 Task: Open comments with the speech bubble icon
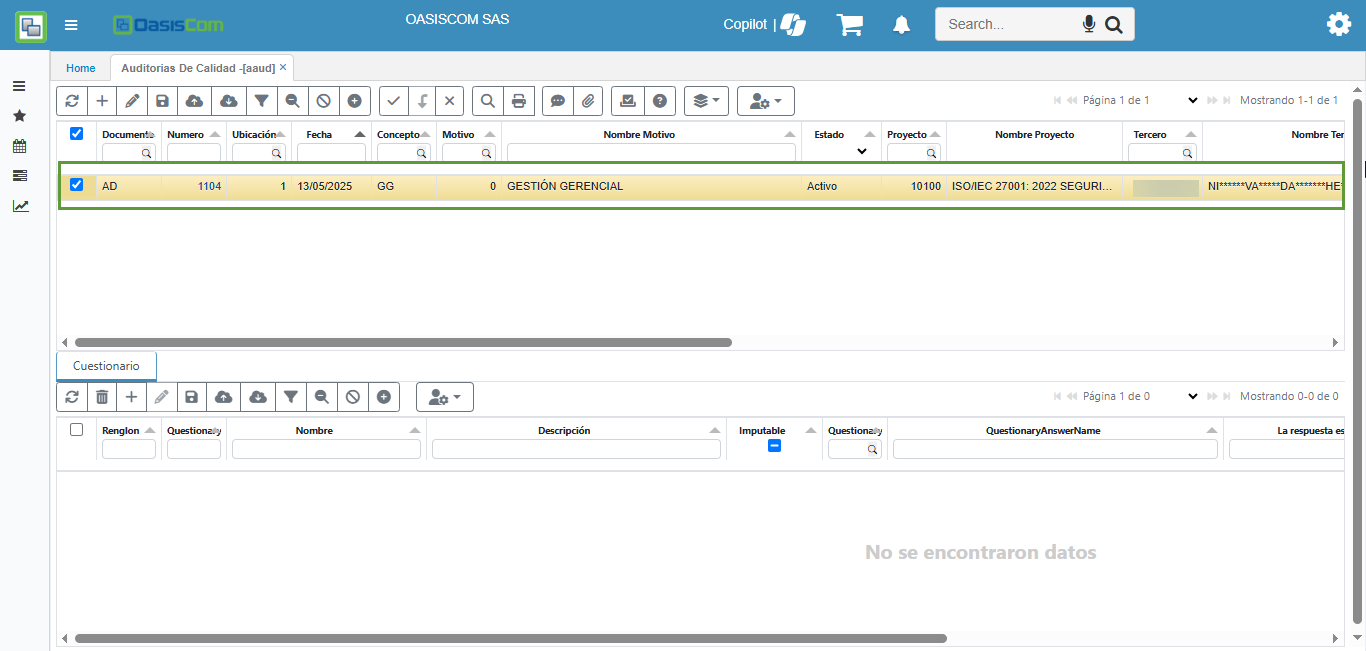tap(558, 101)
